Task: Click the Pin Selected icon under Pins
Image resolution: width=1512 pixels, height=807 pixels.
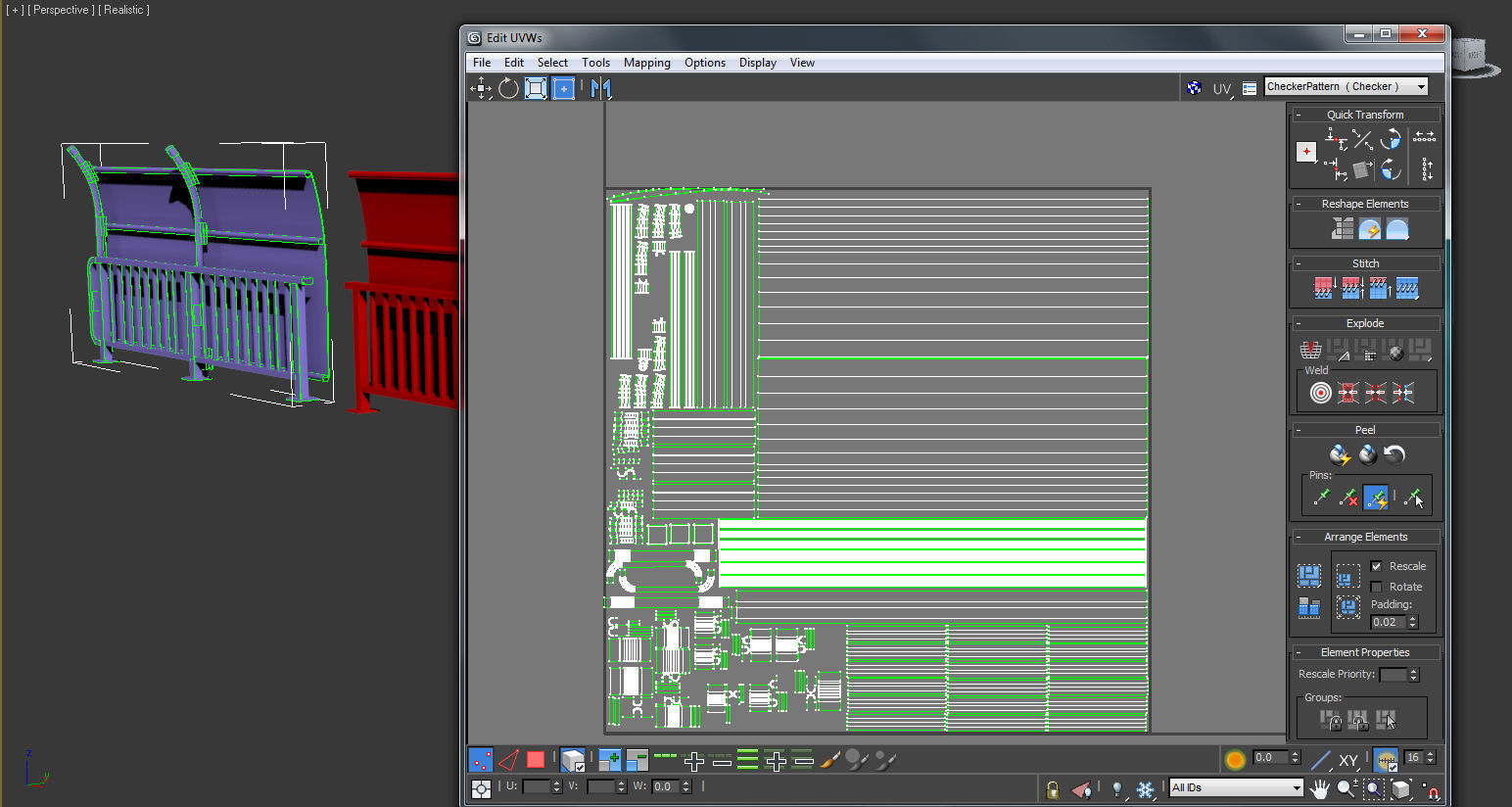Action: [x=1321, y=498]
